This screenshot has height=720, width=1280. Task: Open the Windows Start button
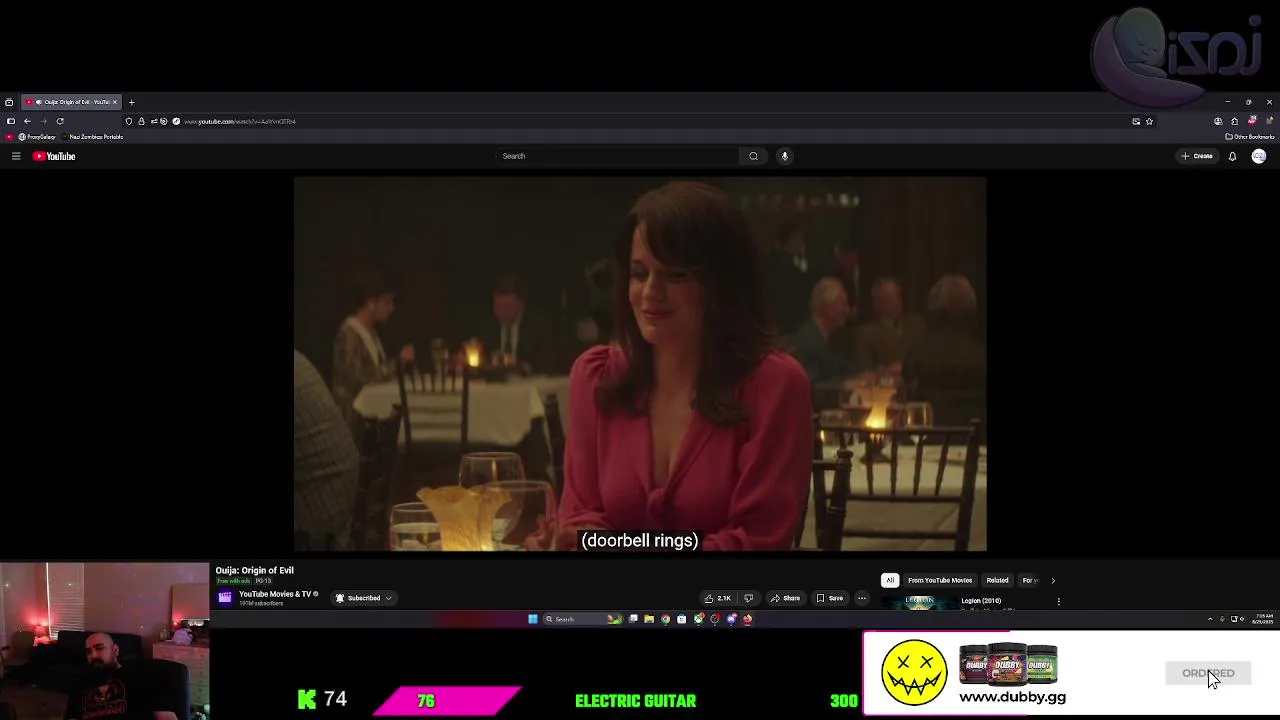pos(533,619)
